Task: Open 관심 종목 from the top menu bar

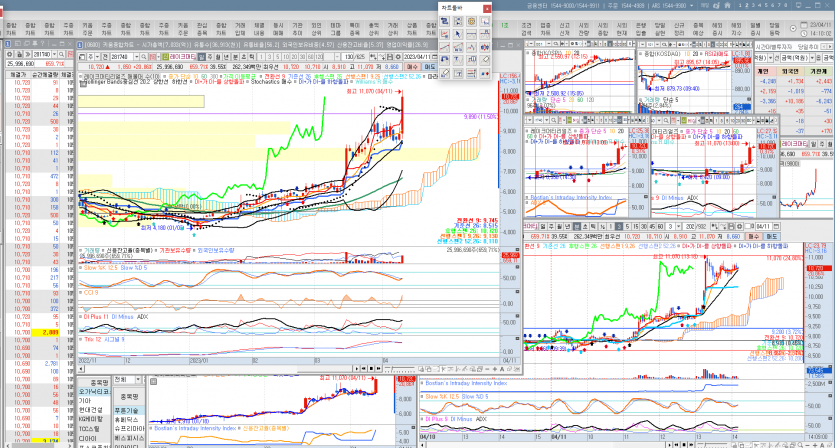Action: pos(202,29)
